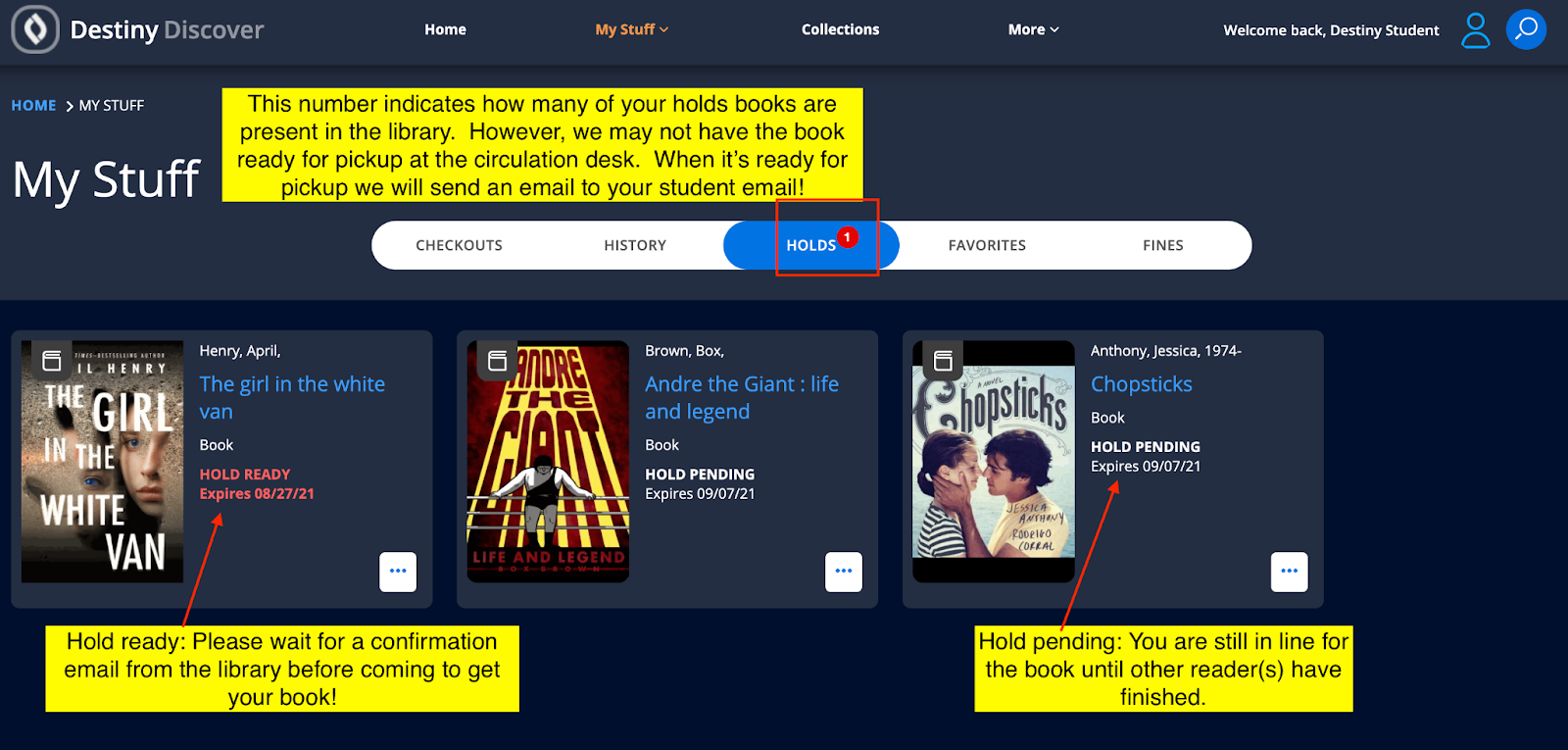Open the Chopsticks title link
Image resolution: width=1568 pixels, height=750 pixels.
pos(1142,384)
